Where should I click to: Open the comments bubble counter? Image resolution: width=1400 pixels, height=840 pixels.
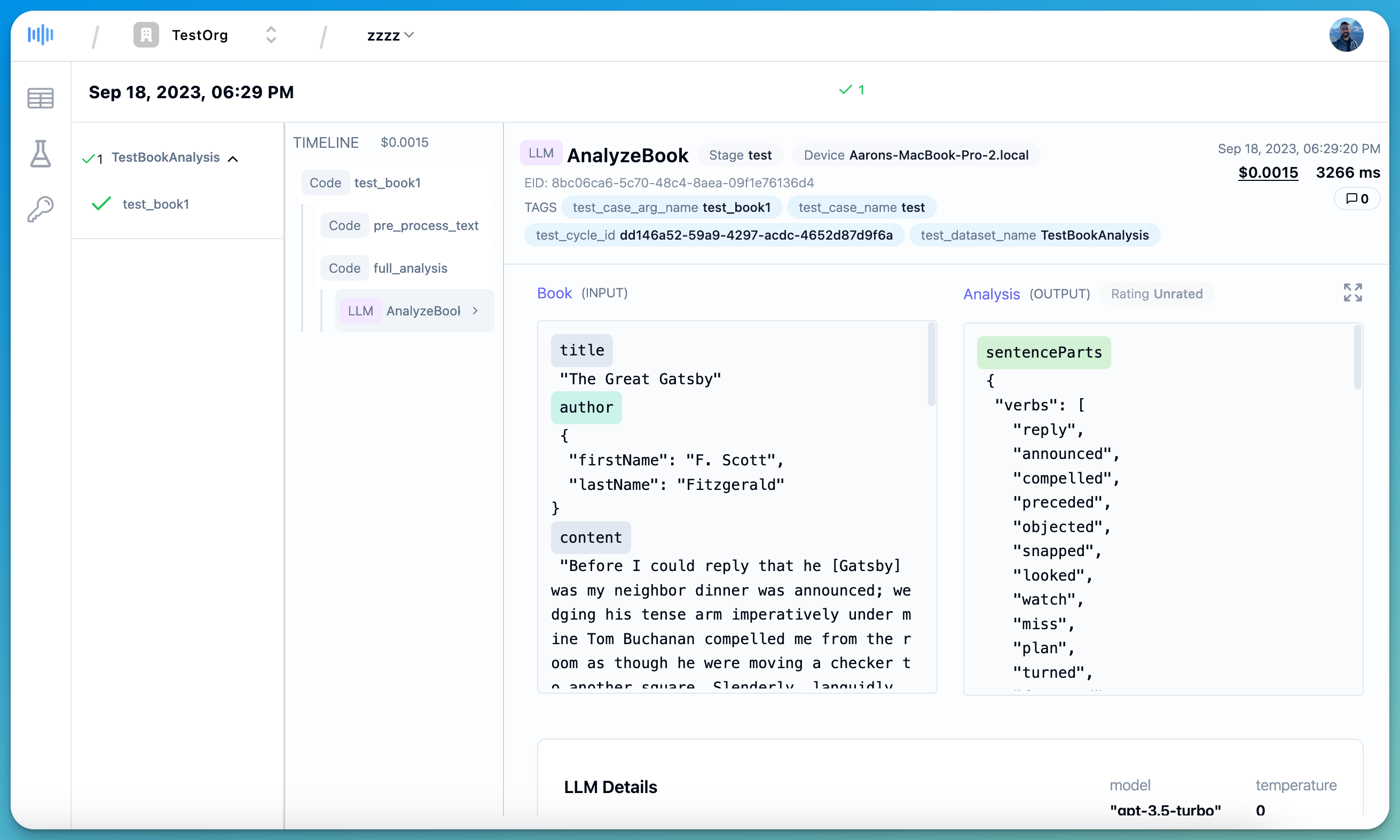[x=1357, y=199]
